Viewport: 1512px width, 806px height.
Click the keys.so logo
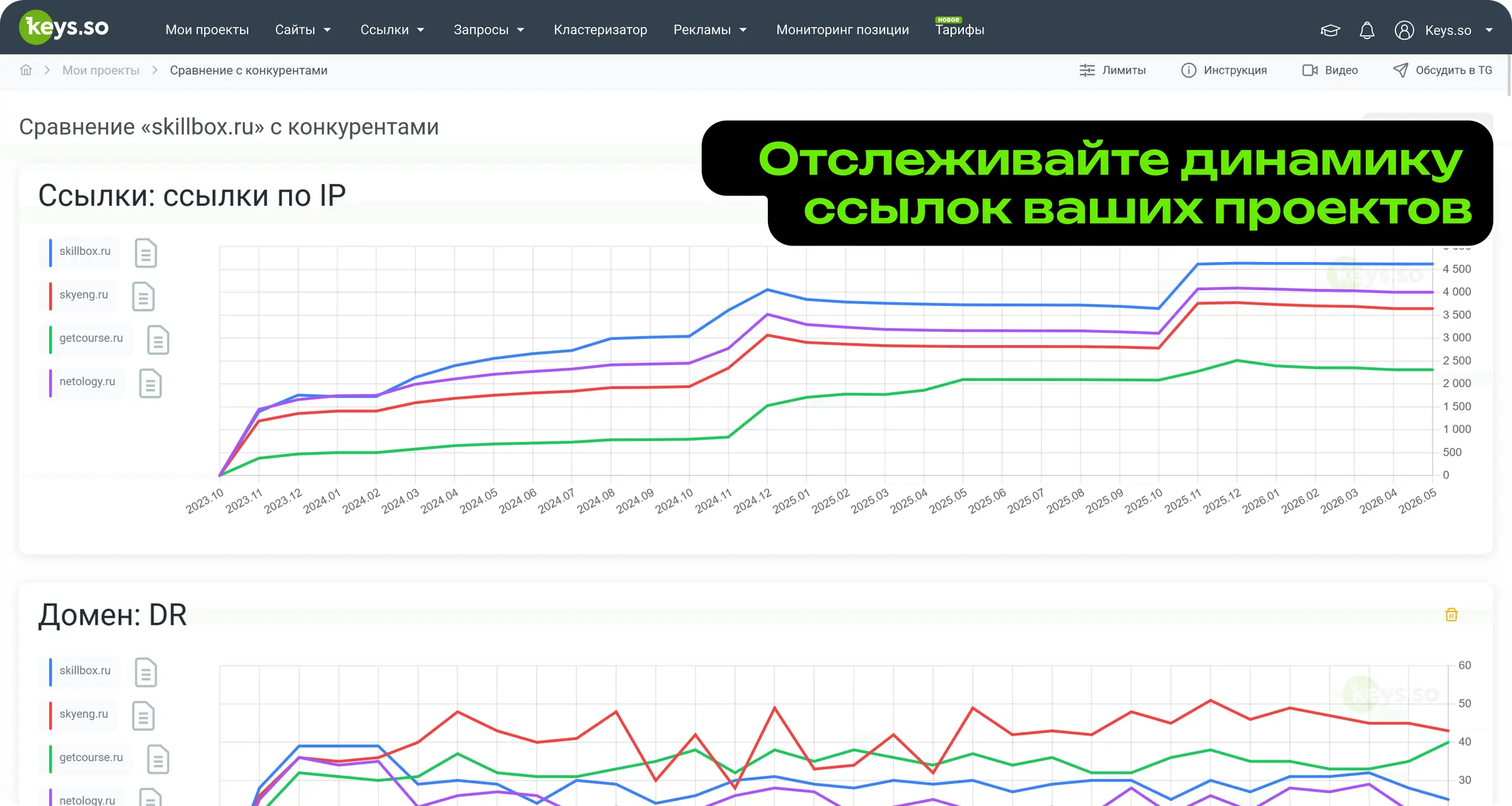pyautogui.click(x=64, y=28)
